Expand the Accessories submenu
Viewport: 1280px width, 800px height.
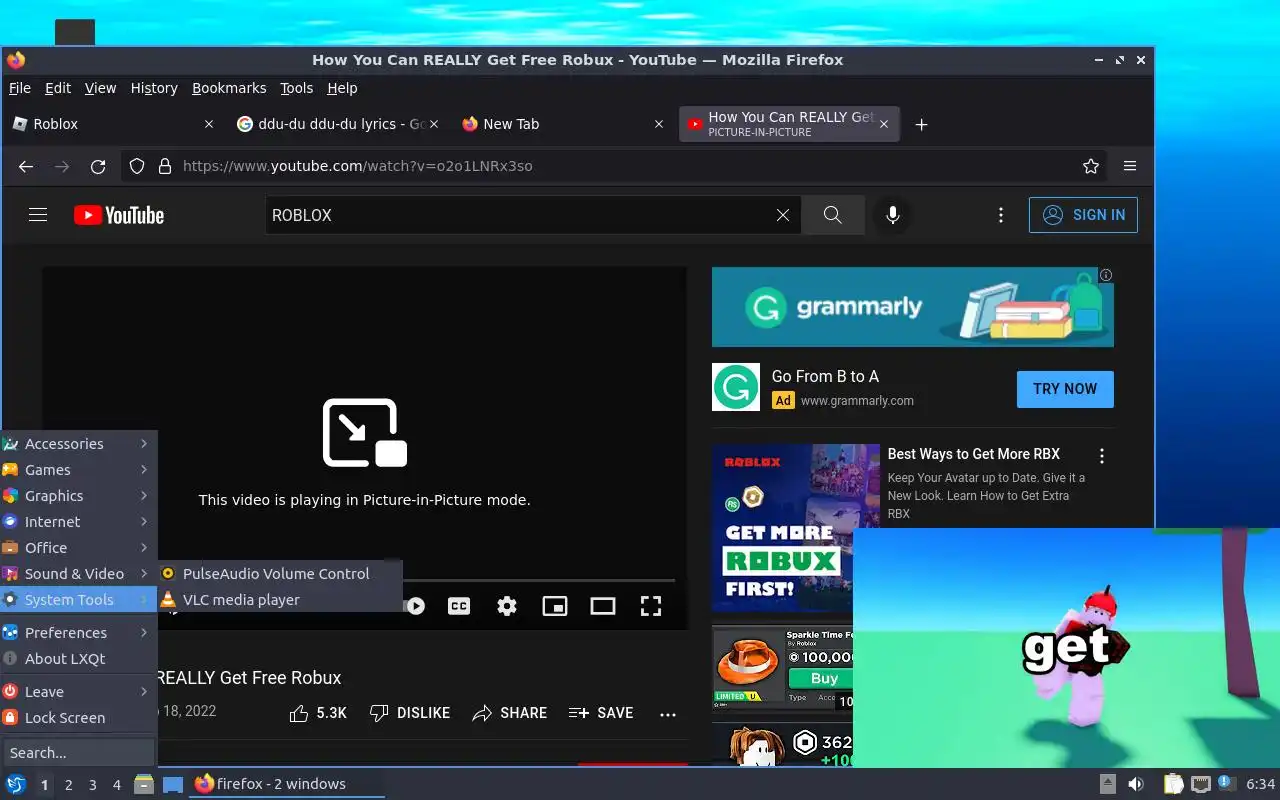[x=78, y=444]
